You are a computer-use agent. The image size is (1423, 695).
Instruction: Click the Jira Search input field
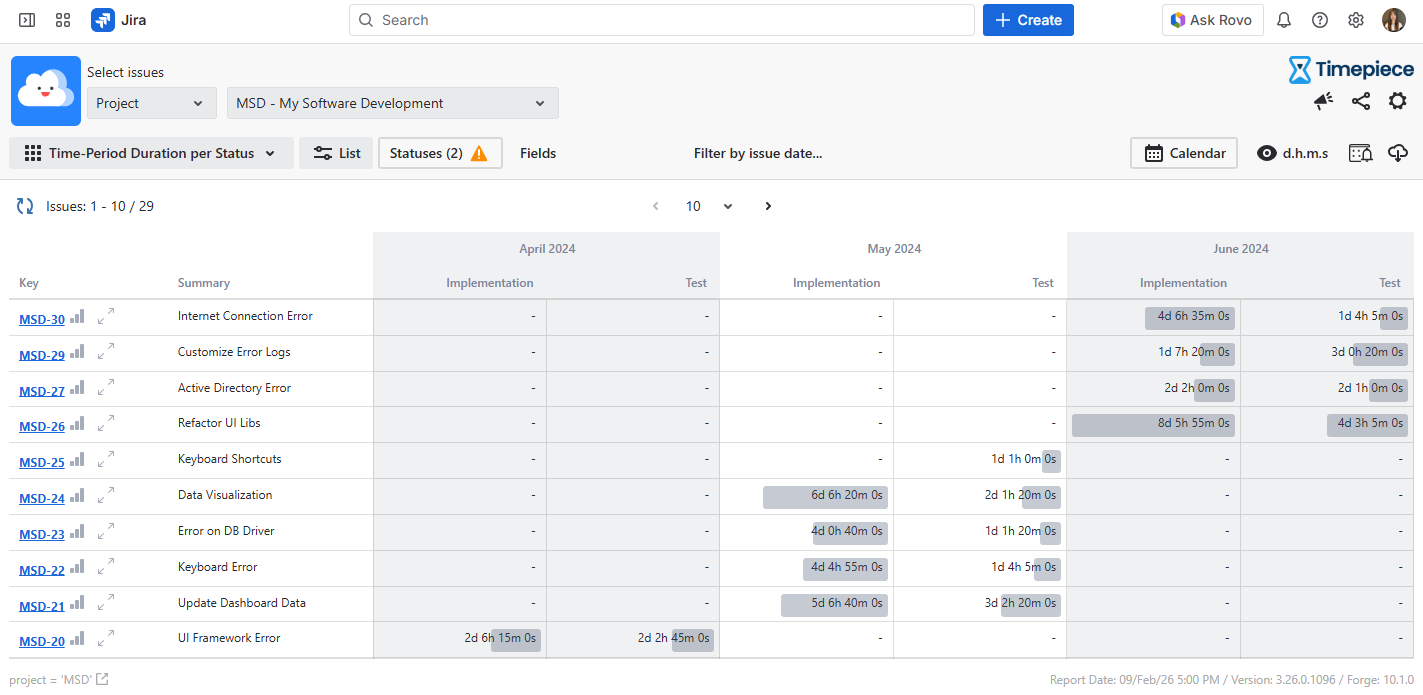[x=661, y=20]
